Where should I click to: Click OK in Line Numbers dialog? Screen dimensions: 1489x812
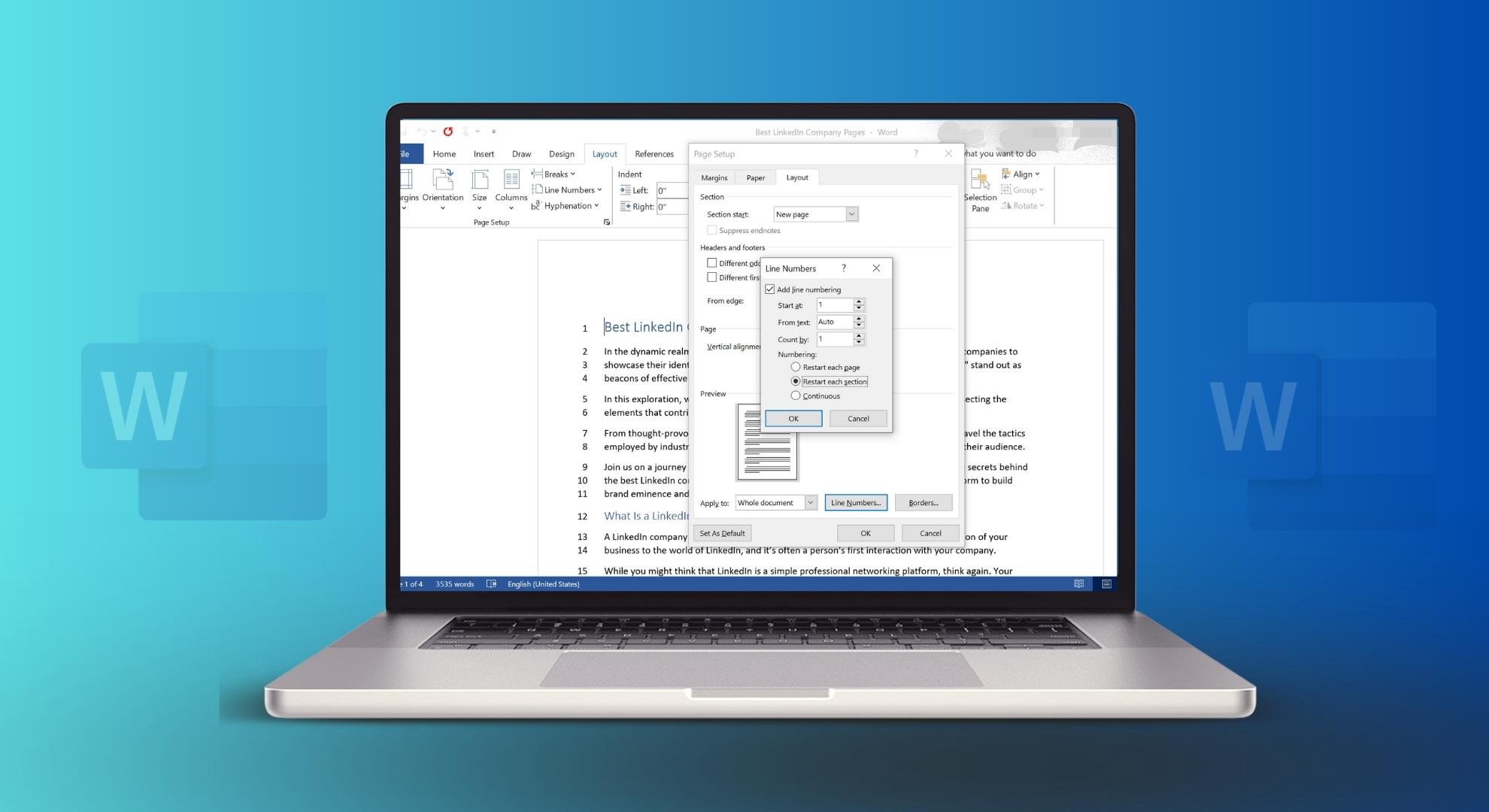pyautogui.click(x=793, y=419)
